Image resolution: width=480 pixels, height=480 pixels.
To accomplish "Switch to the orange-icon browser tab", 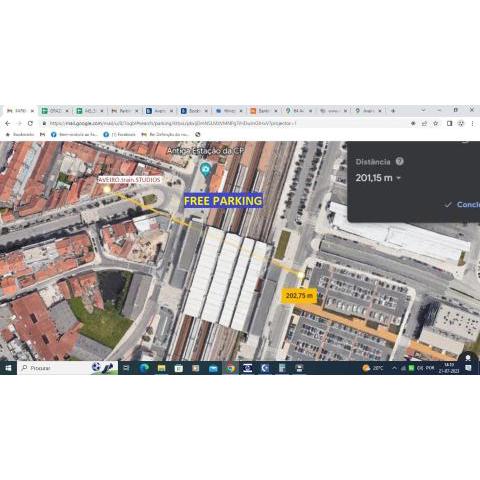I will 263,111.
